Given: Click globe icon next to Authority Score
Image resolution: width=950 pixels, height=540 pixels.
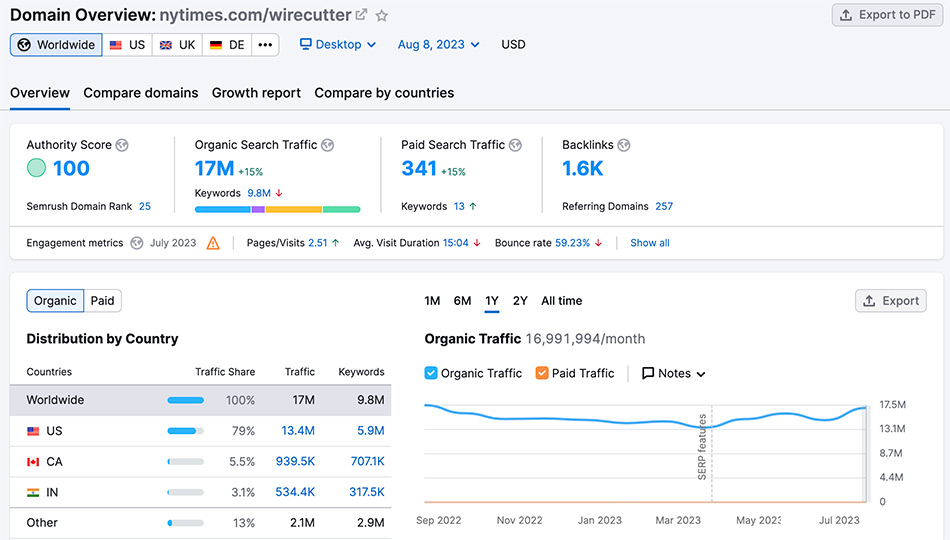Looking at the screenshot, I should click(122, 145).
